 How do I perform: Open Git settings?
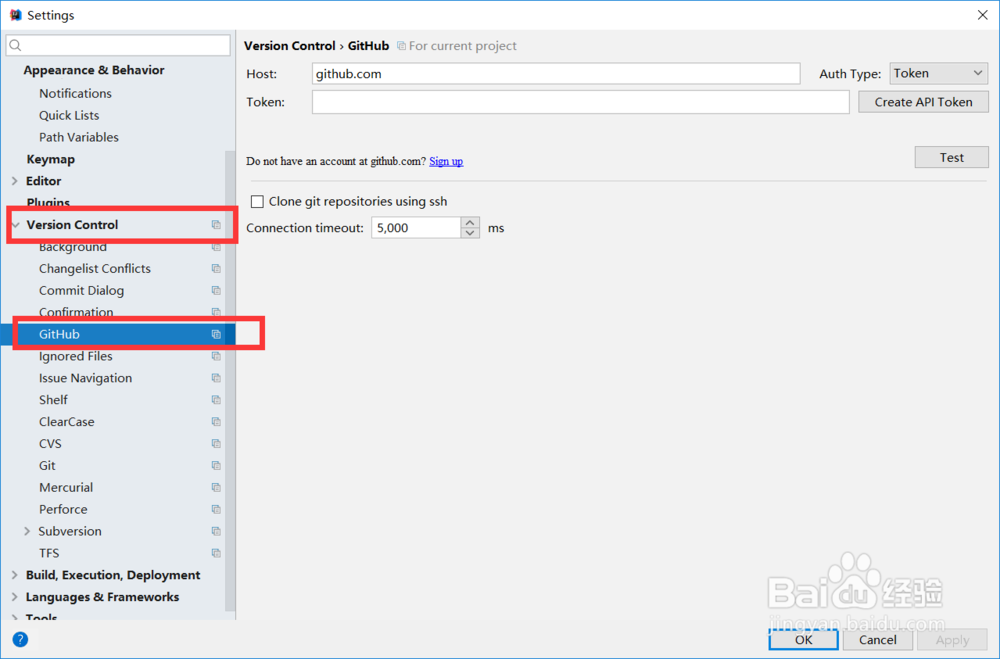pyautogui.click(x=47, y=466)
